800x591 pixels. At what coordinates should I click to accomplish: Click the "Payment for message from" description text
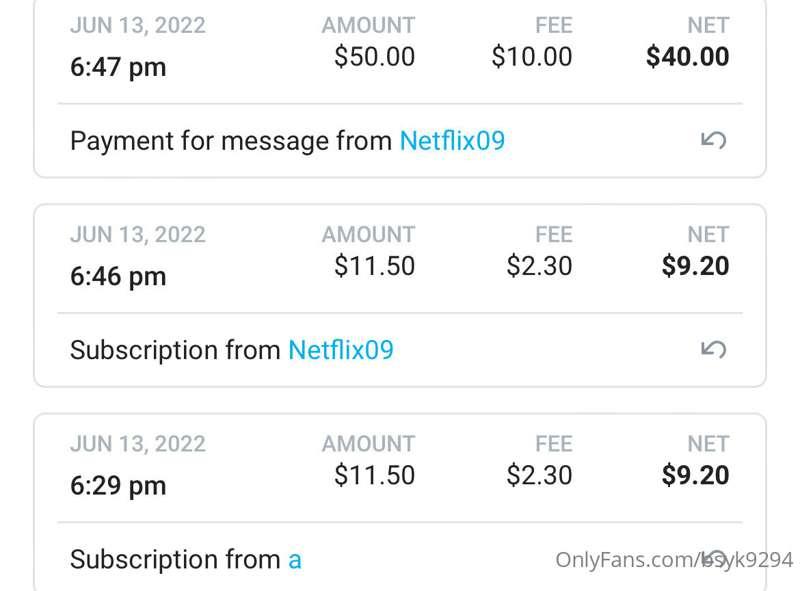click(230, 141)
